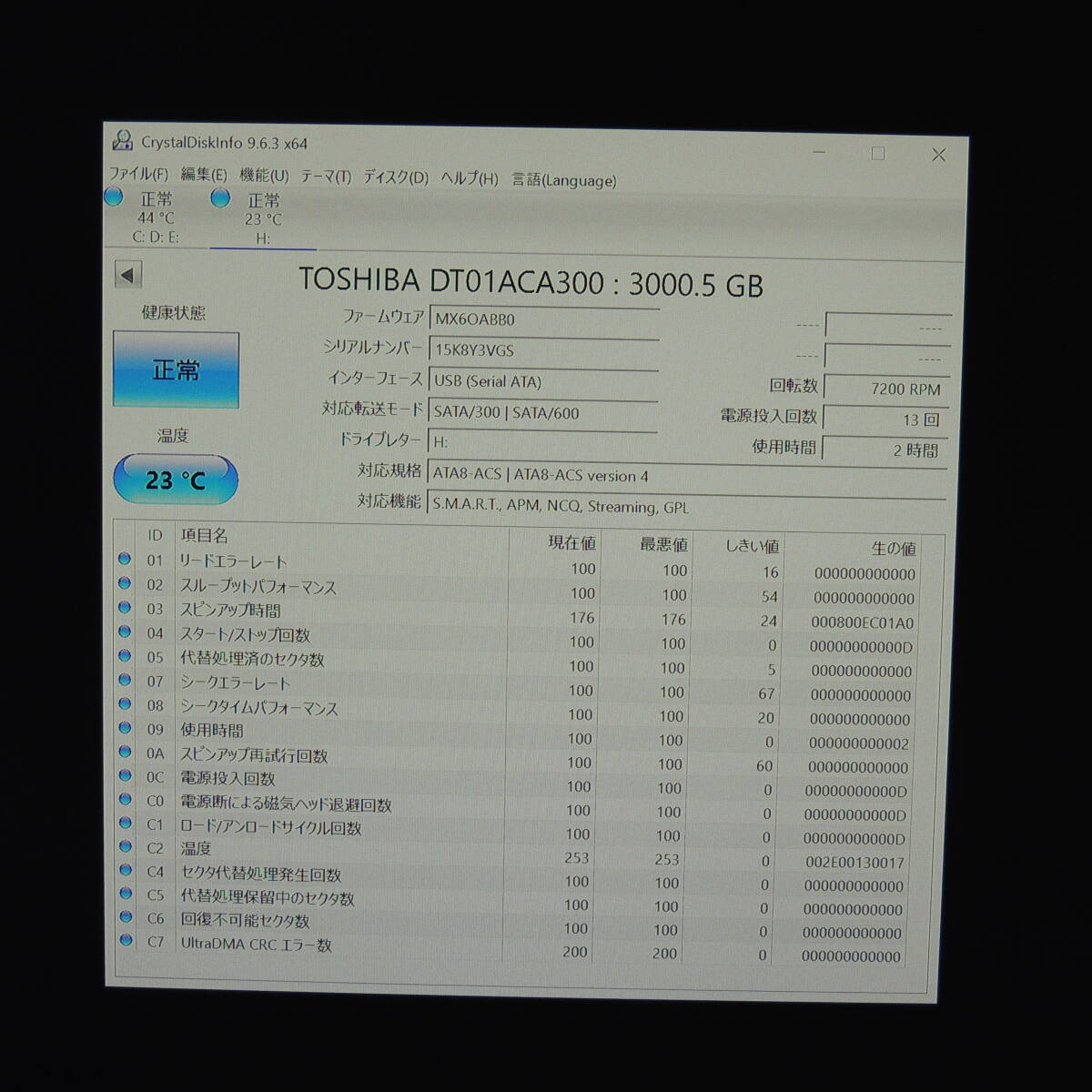Click the interface field USB (Serial ATA)
The width and height of the screenshot is (1092, 1092).
(543, 382)
